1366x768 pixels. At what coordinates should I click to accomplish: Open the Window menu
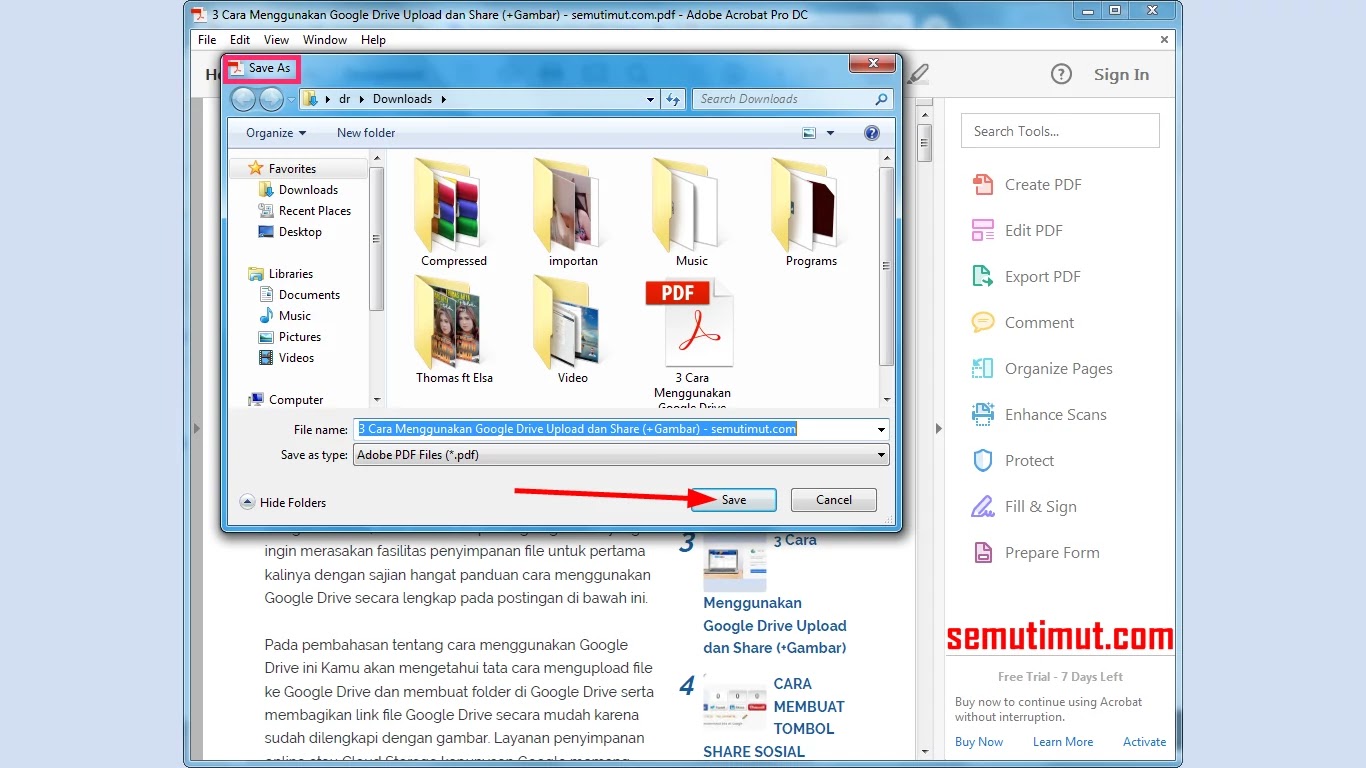point(325,40)
